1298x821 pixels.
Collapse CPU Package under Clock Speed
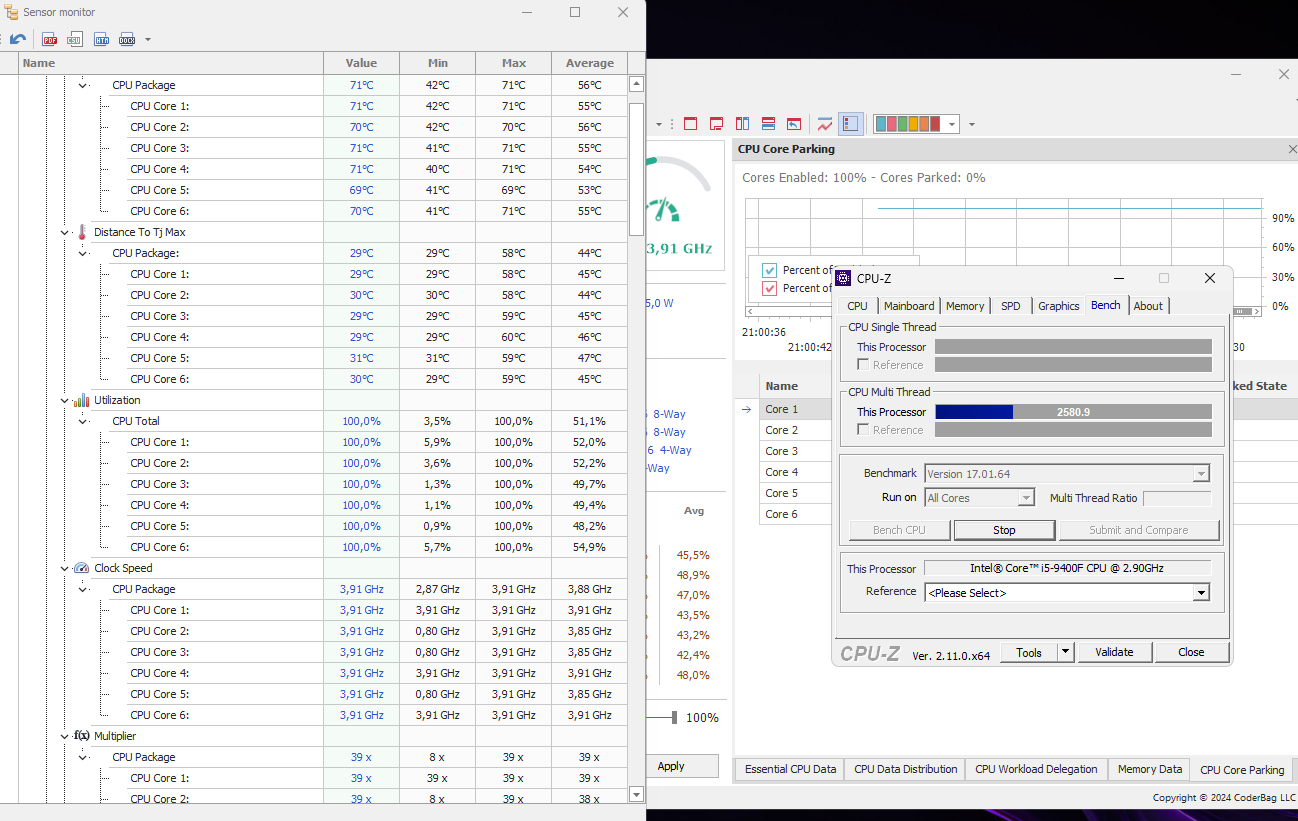[84, 589]
